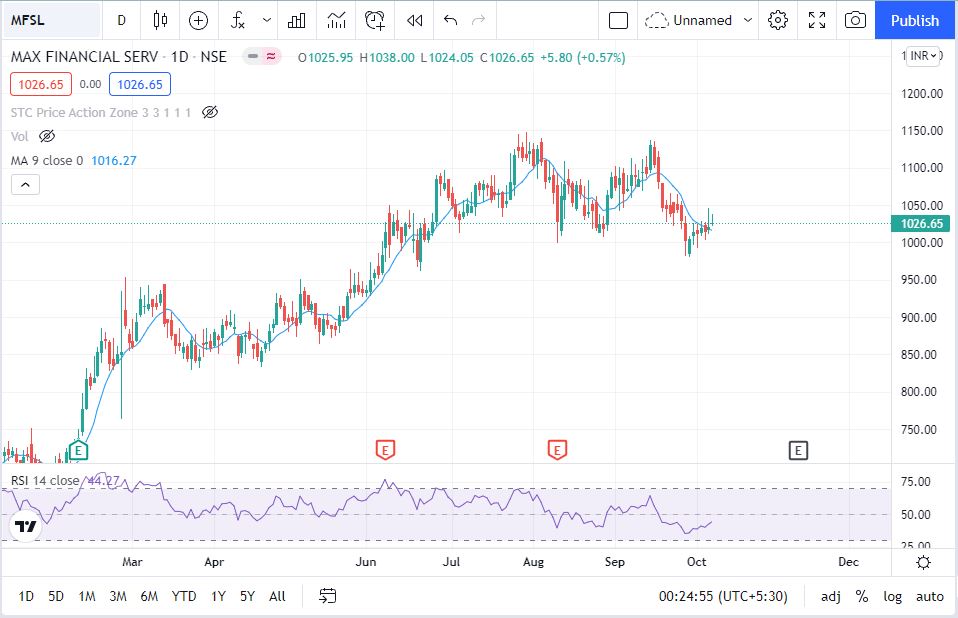Open the fx indicators menu
The image size is (958, 618).
coord(238,20)
